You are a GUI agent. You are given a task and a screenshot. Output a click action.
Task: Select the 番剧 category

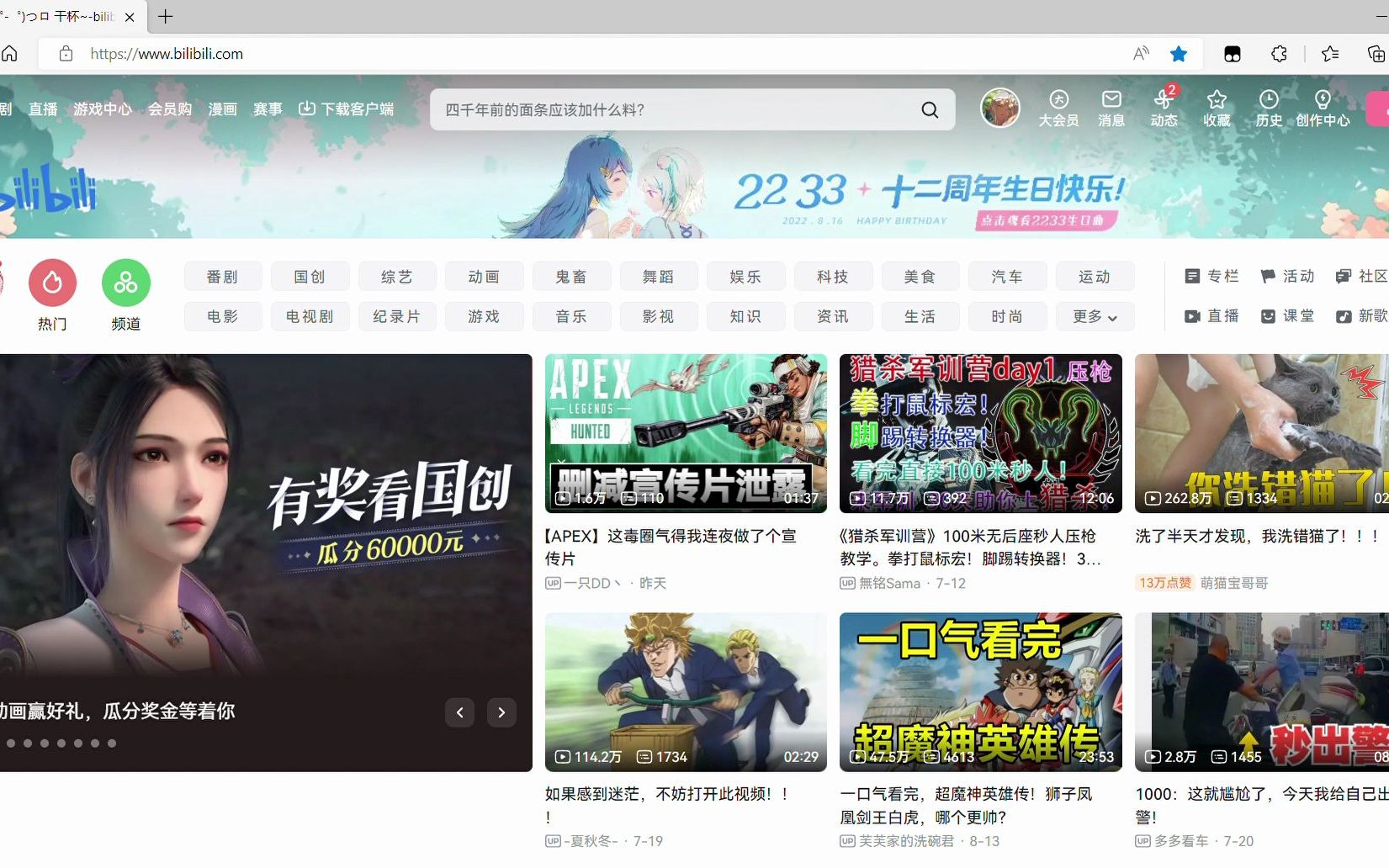click(x=223, y=277)
